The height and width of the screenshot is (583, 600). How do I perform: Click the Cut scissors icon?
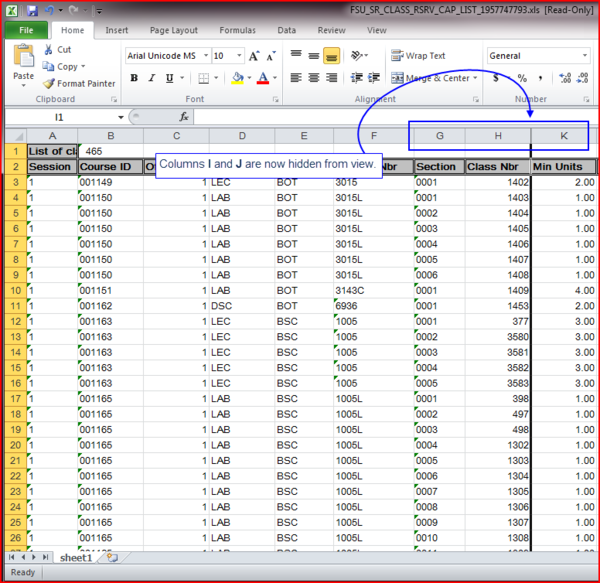[x=49, y=49]
